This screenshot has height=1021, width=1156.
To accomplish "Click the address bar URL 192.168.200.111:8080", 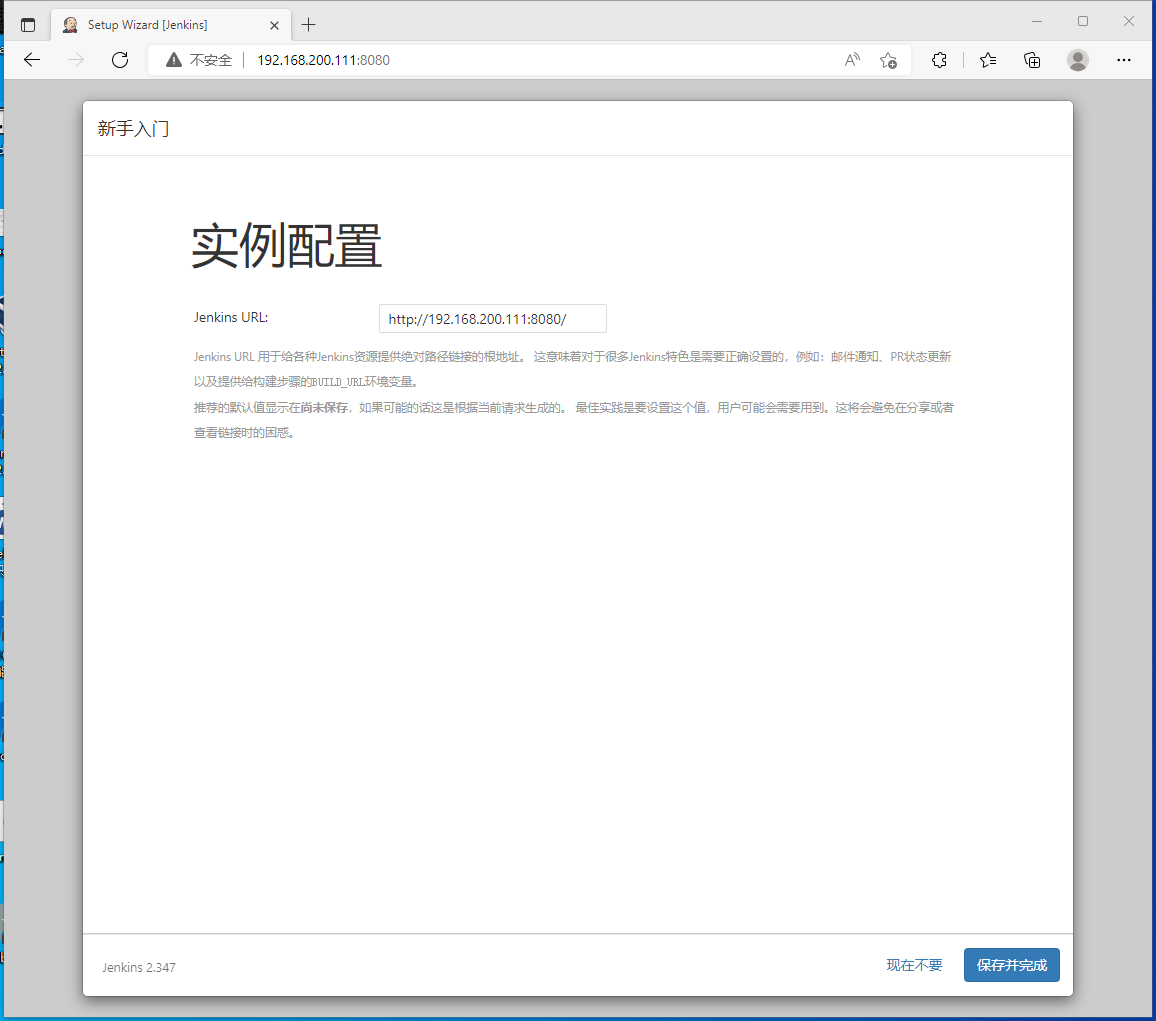I will pyautogui.click(x=324, y=60).
